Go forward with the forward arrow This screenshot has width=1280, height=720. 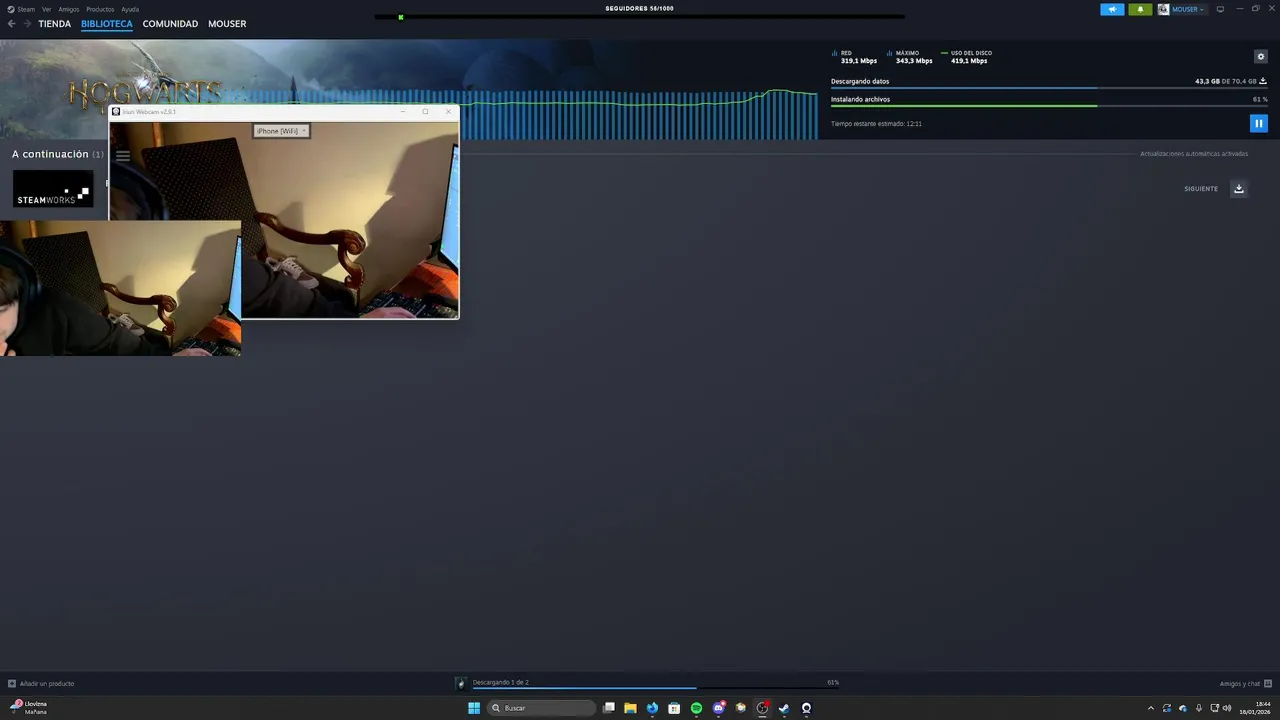click(27, 24)
